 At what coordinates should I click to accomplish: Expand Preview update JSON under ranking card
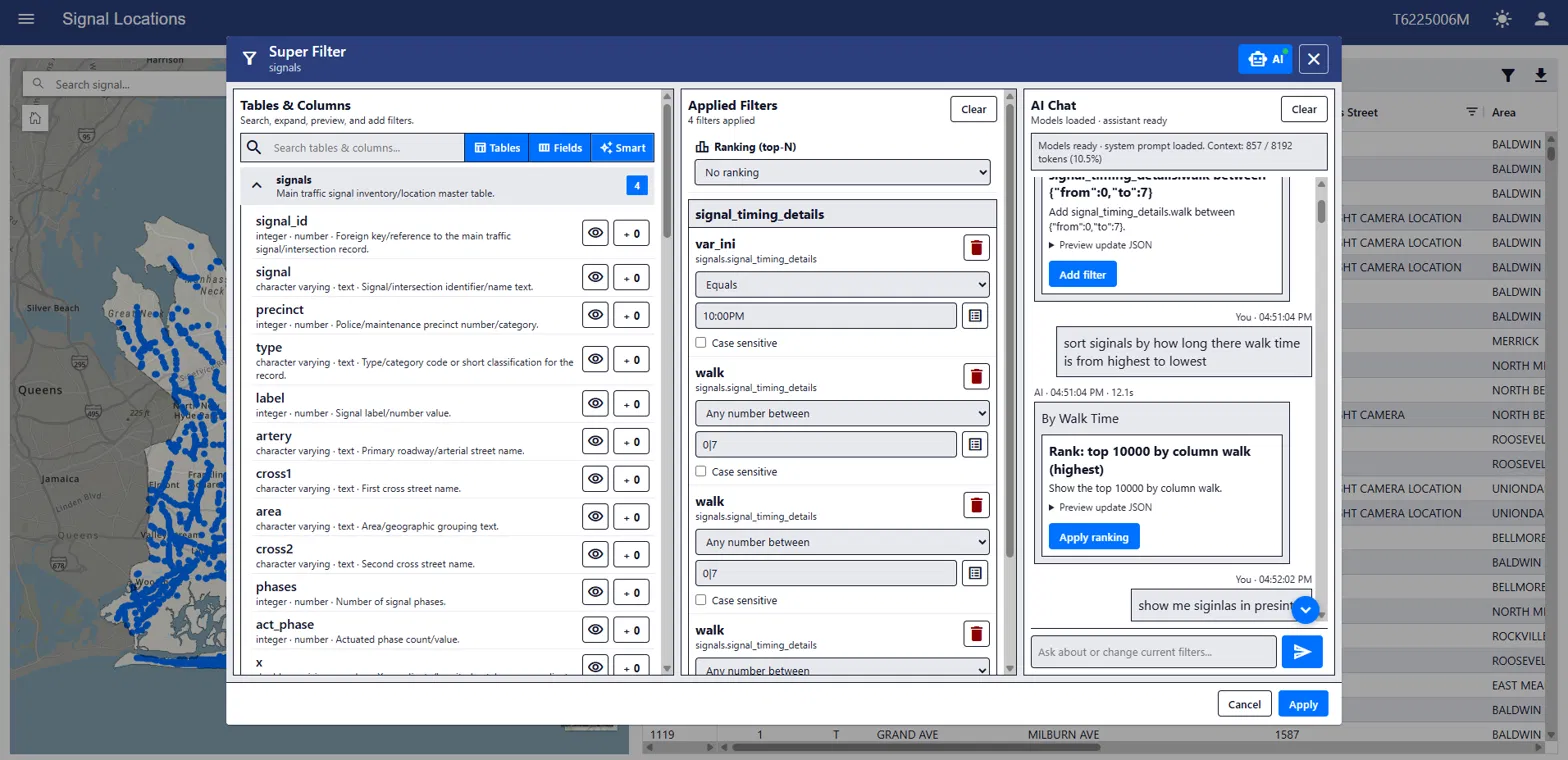coord(1100,507)
